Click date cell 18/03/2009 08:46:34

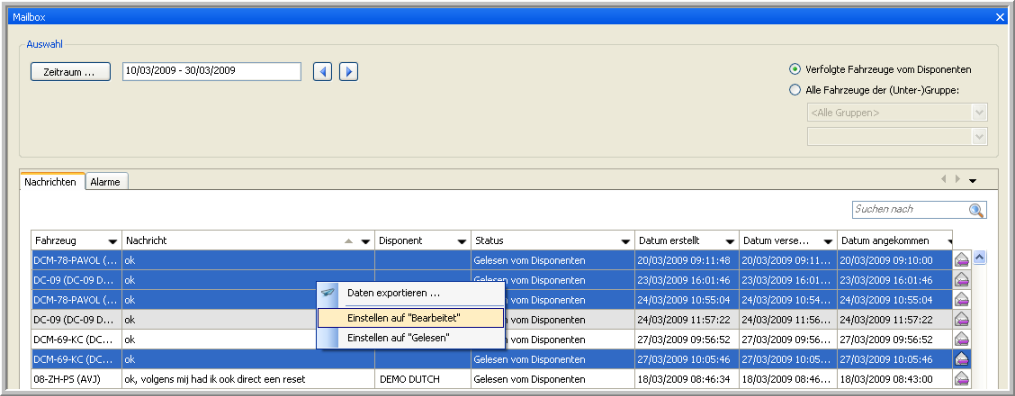[687, 379]
